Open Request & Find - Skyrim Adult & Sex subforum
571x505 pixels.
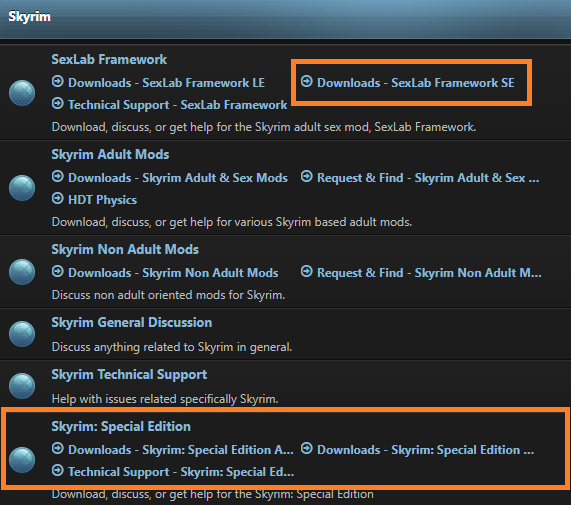428,178
